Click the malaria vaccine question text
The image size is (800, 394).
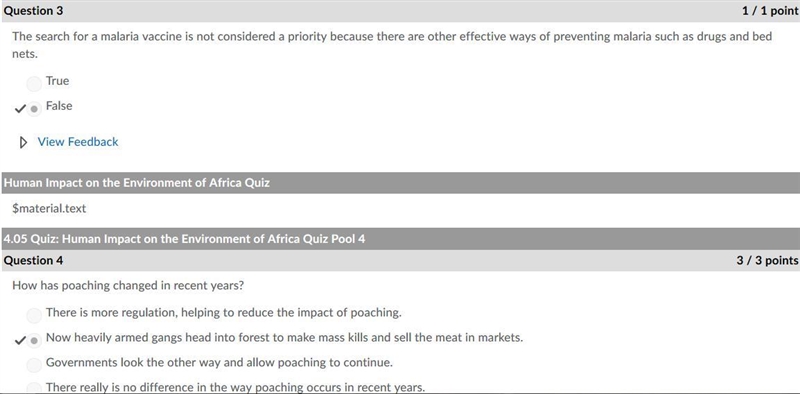coord(392,45)
